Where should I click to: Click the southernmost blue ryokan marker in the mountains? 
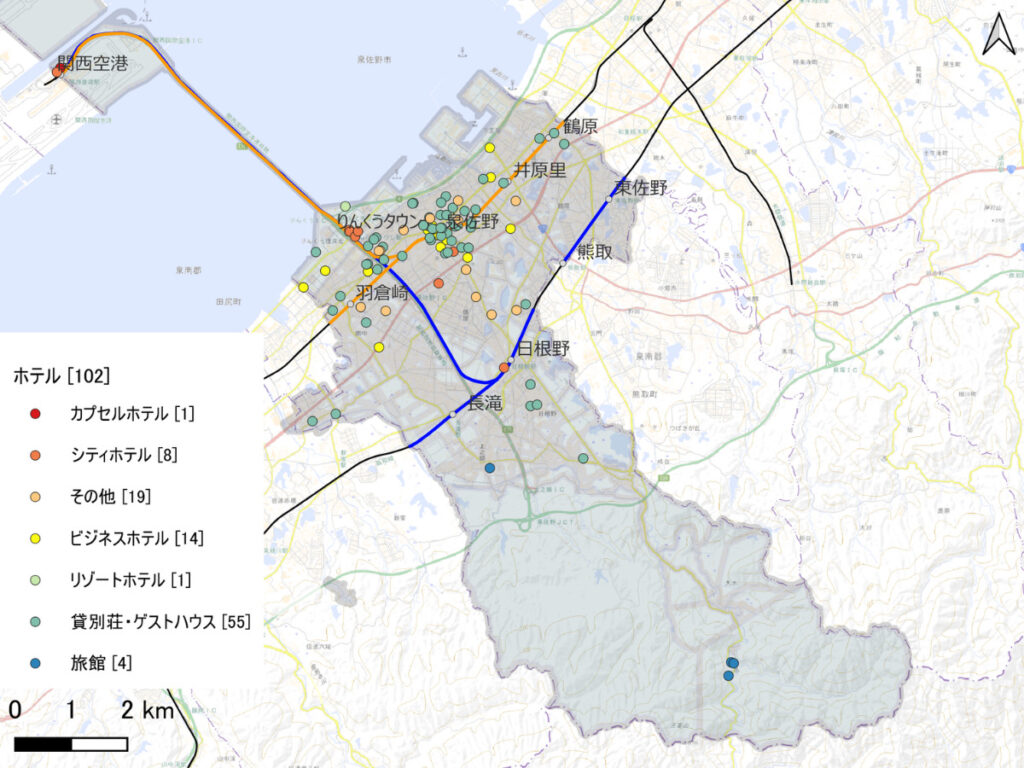coord(728,676)
